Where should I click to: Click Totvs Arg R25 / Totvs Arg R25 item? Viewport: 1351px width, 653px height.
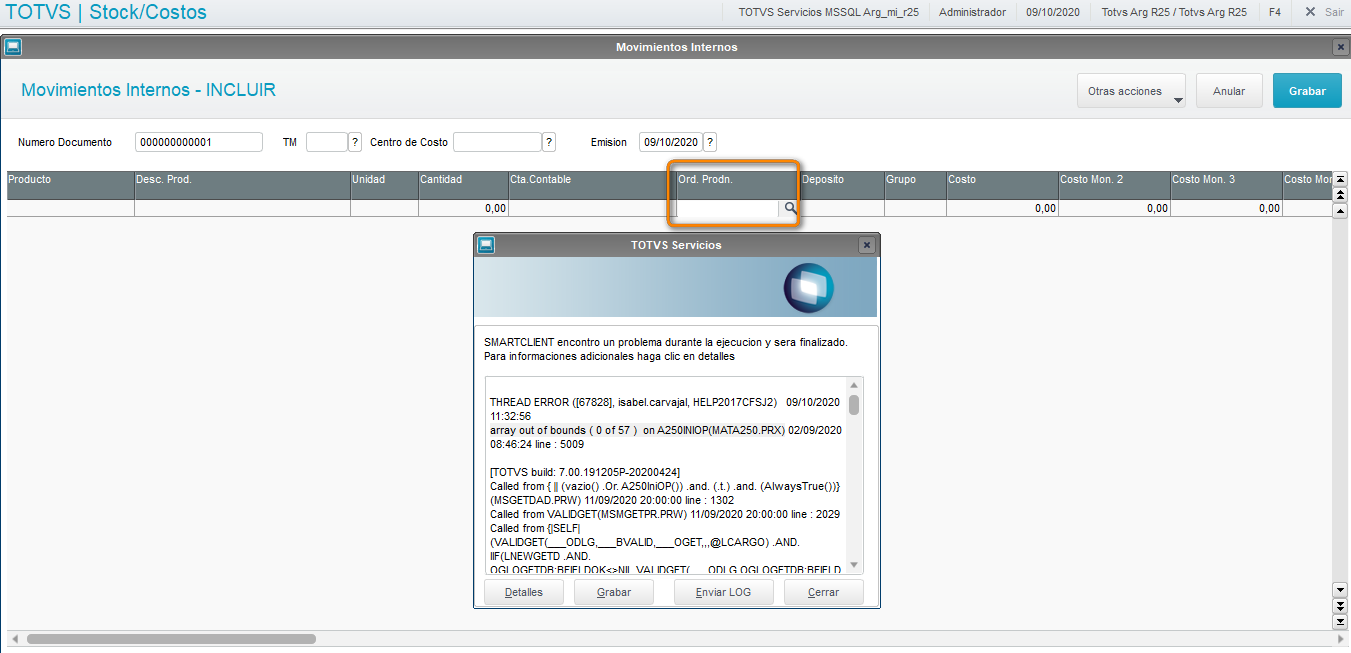click(1174, 12)
